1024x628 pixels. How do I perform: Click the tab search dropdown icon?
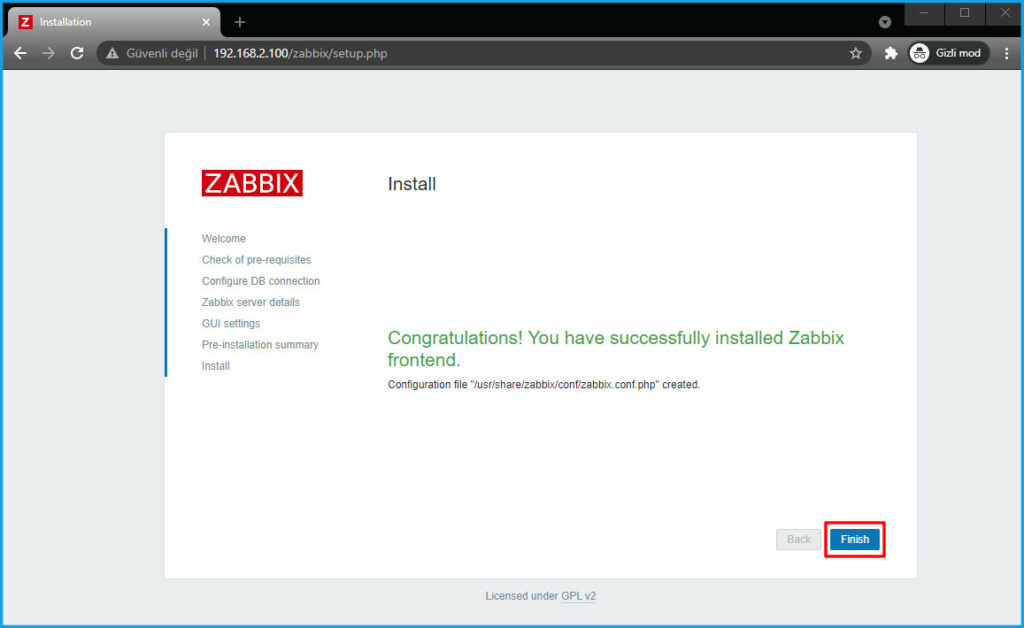pos(885,22)
